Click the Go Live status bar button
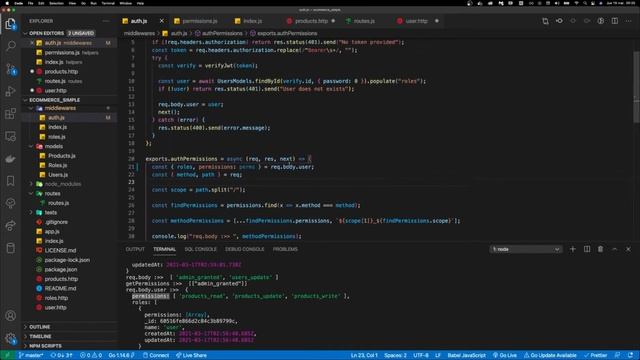This screenshot has height=360, width=640. tap(505, 355)
